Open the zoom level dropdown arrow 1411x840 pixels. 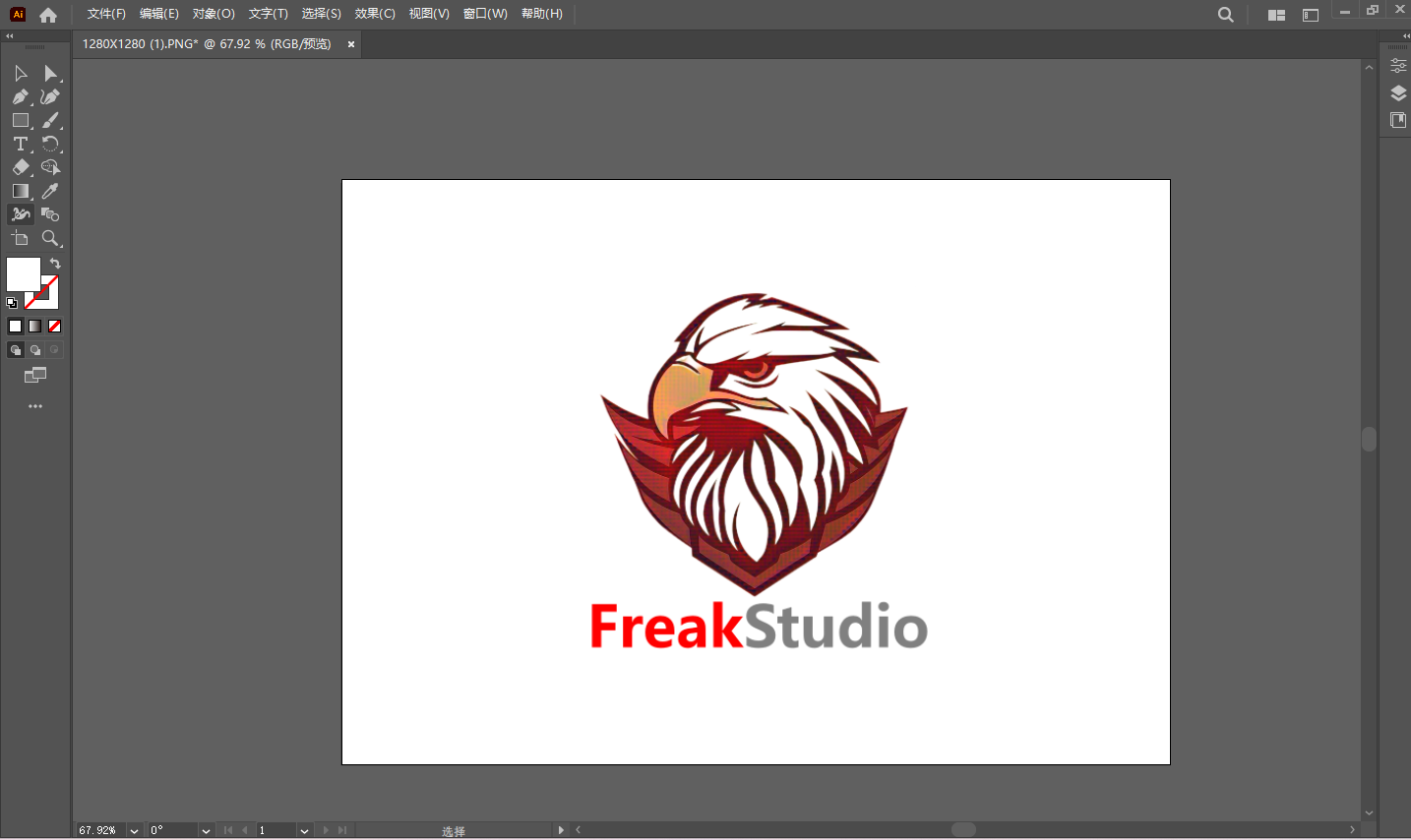pyautogui.click(x=135, y=831)
